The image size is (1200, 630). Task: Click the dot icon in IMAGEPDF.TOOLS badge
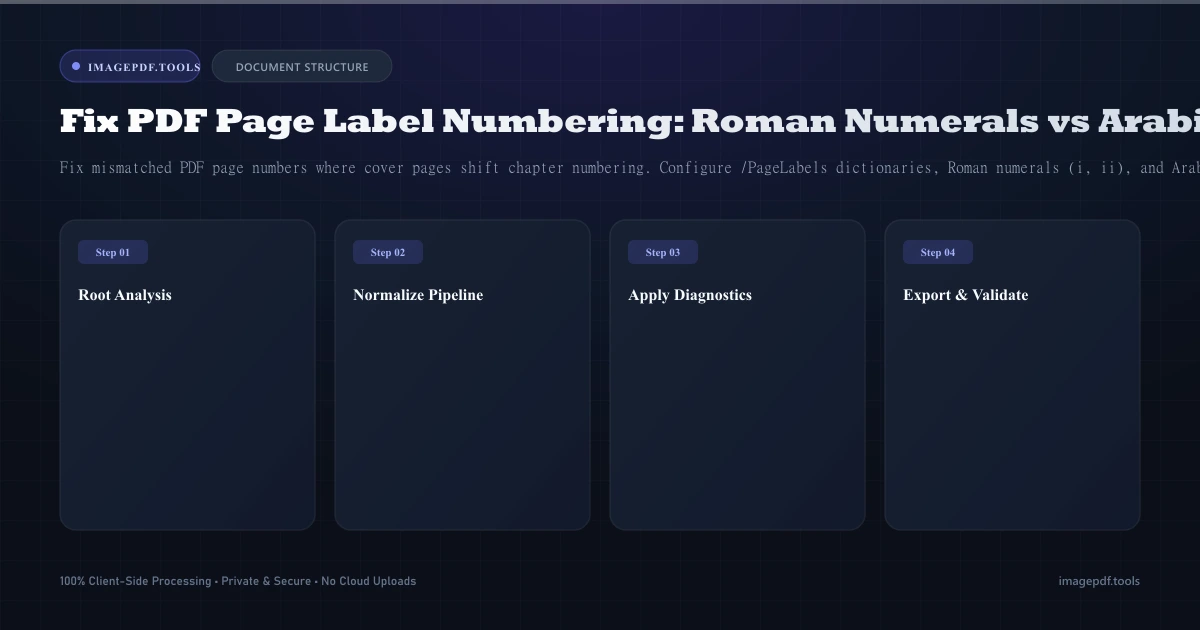[76, 67]
